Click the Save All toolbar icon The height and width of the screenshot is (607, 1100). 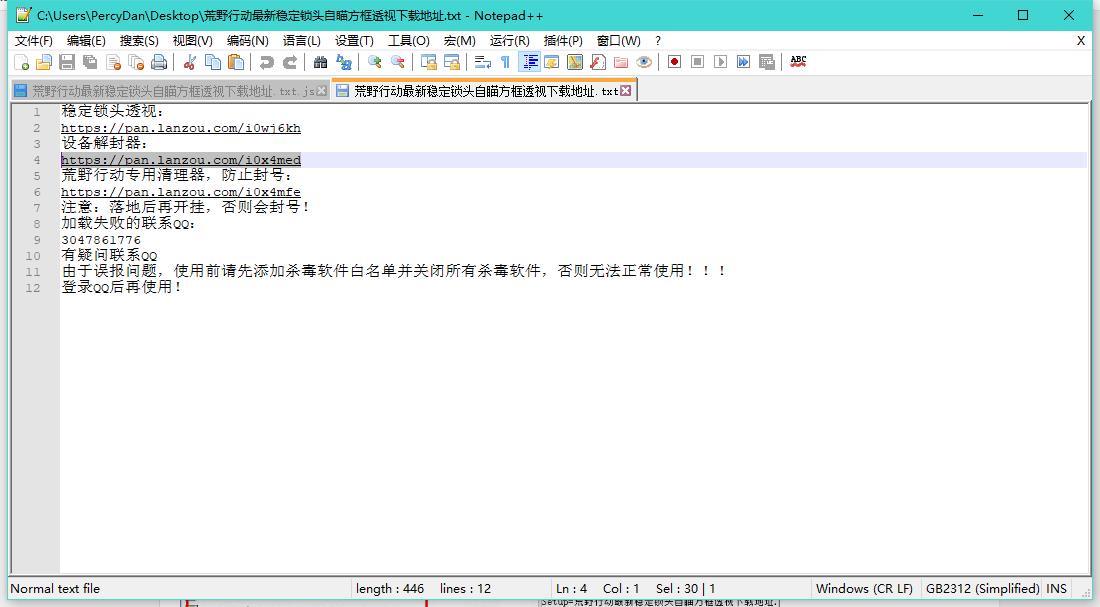coord(90,62)
